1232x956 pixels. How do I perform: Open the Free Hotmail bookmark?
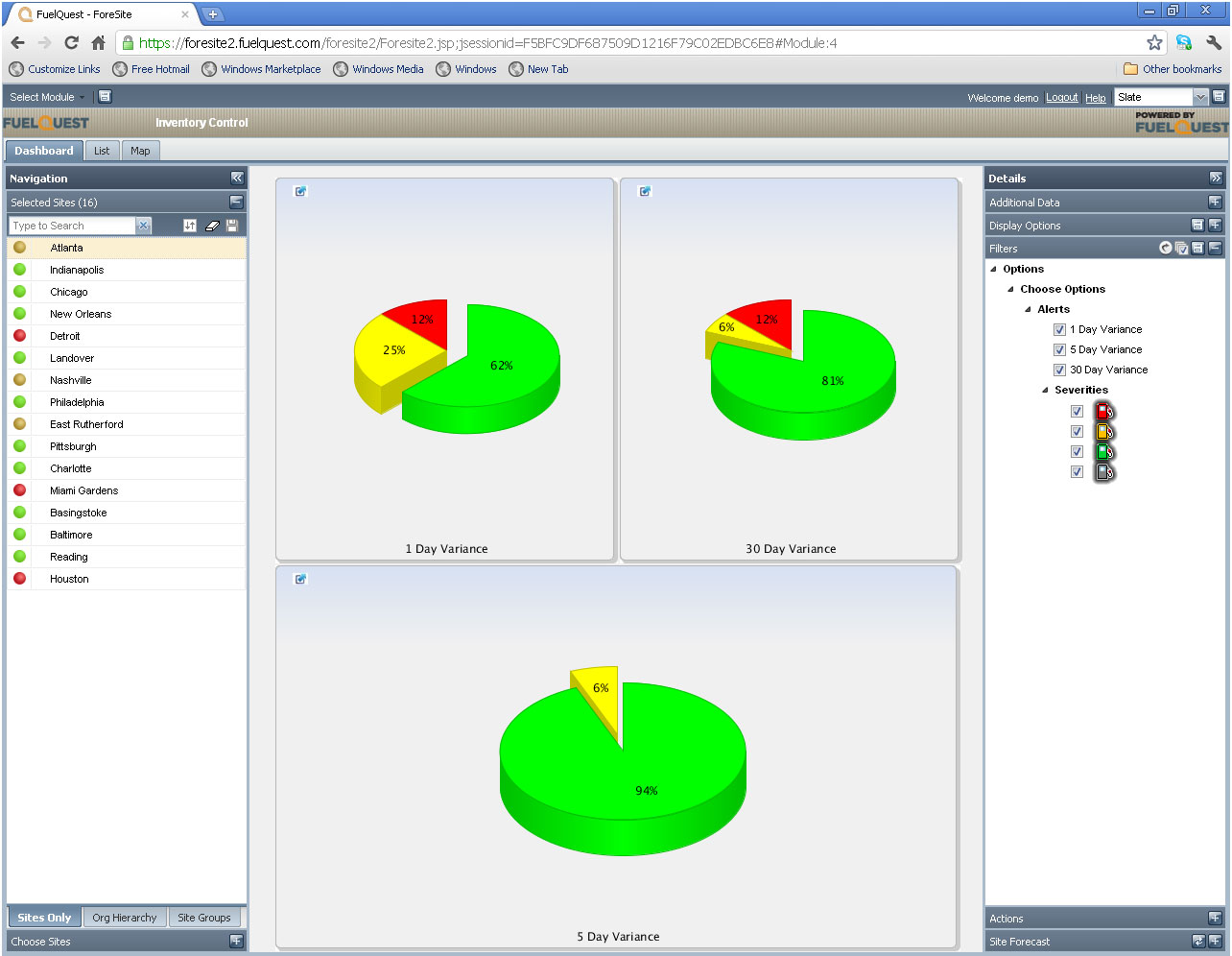(151, 69)
